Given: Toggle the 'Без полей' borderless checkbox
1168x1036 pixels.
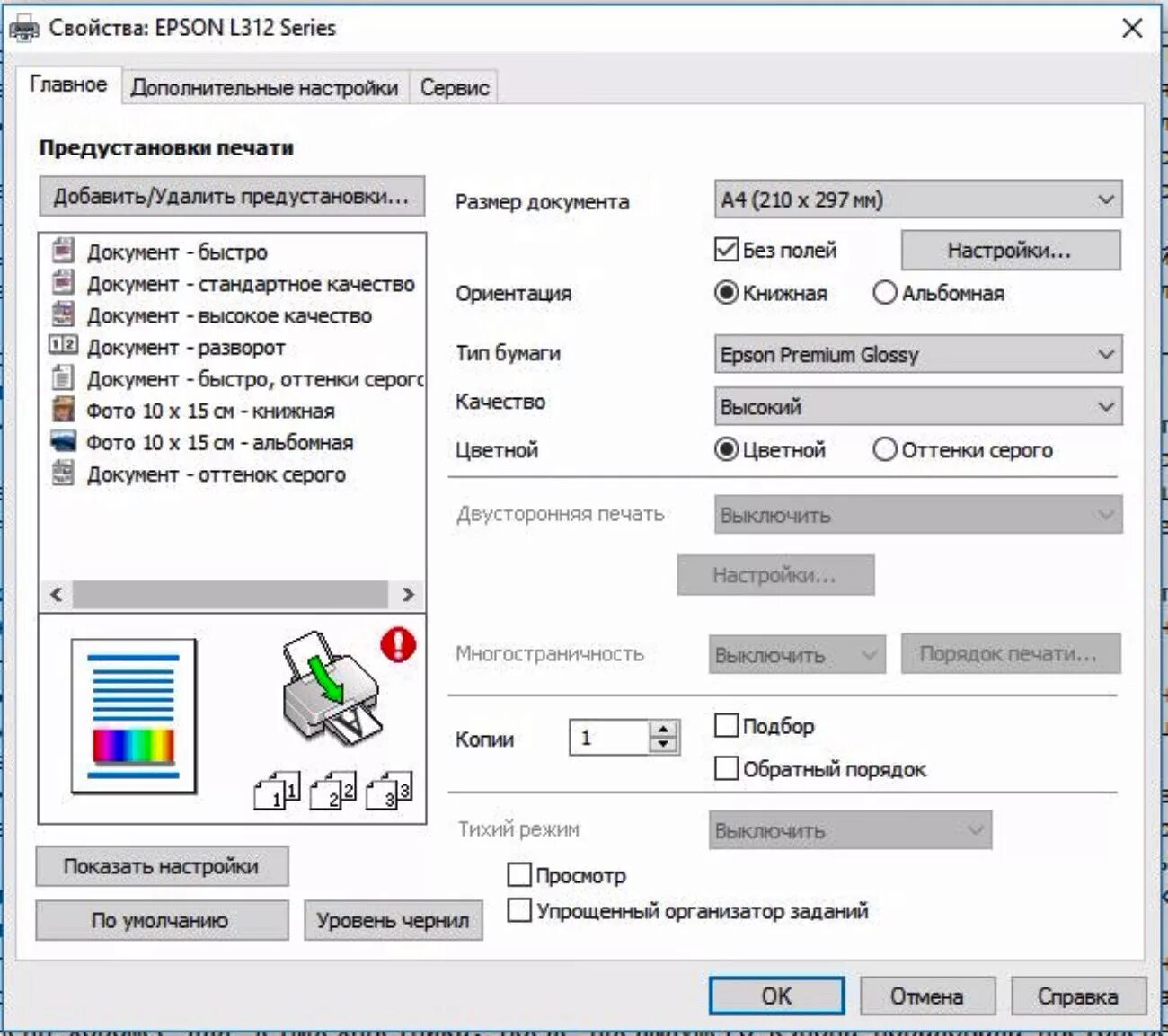Looking at the screenshot, I should [x=726, y=250].
